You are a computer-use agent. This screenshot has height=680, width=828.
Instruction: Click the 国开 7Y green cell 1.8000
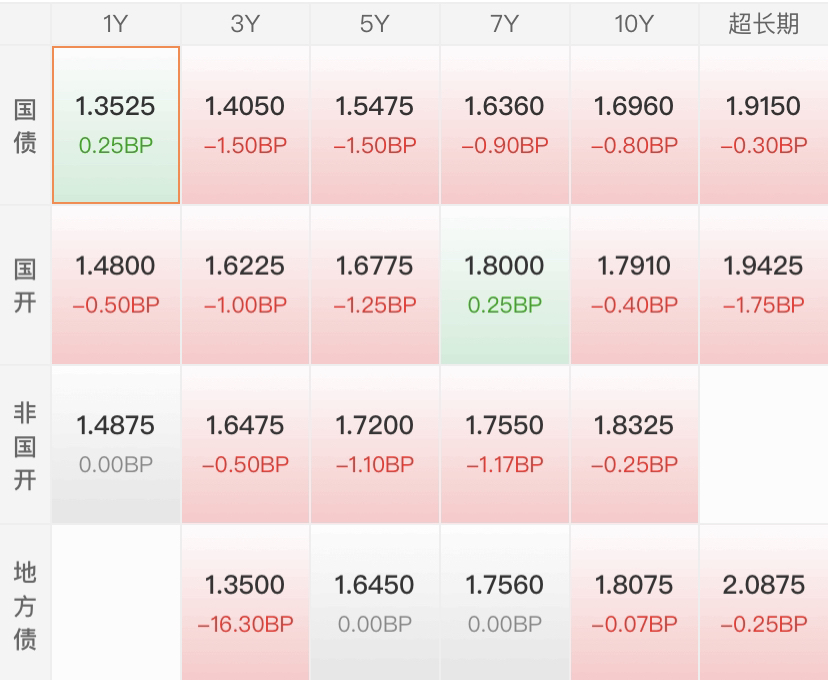(x=505, y=285)
